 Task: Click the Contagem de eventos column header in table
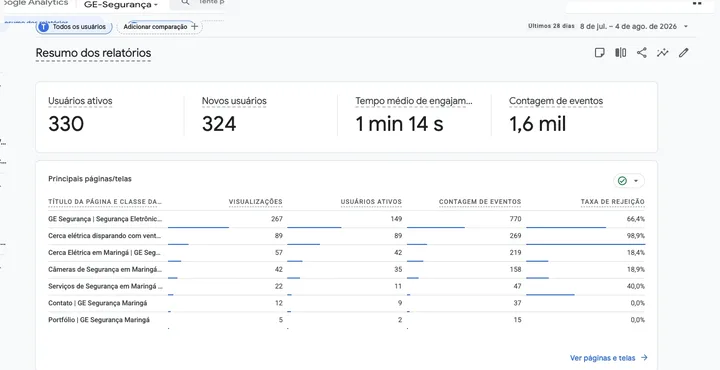(480, 202)
